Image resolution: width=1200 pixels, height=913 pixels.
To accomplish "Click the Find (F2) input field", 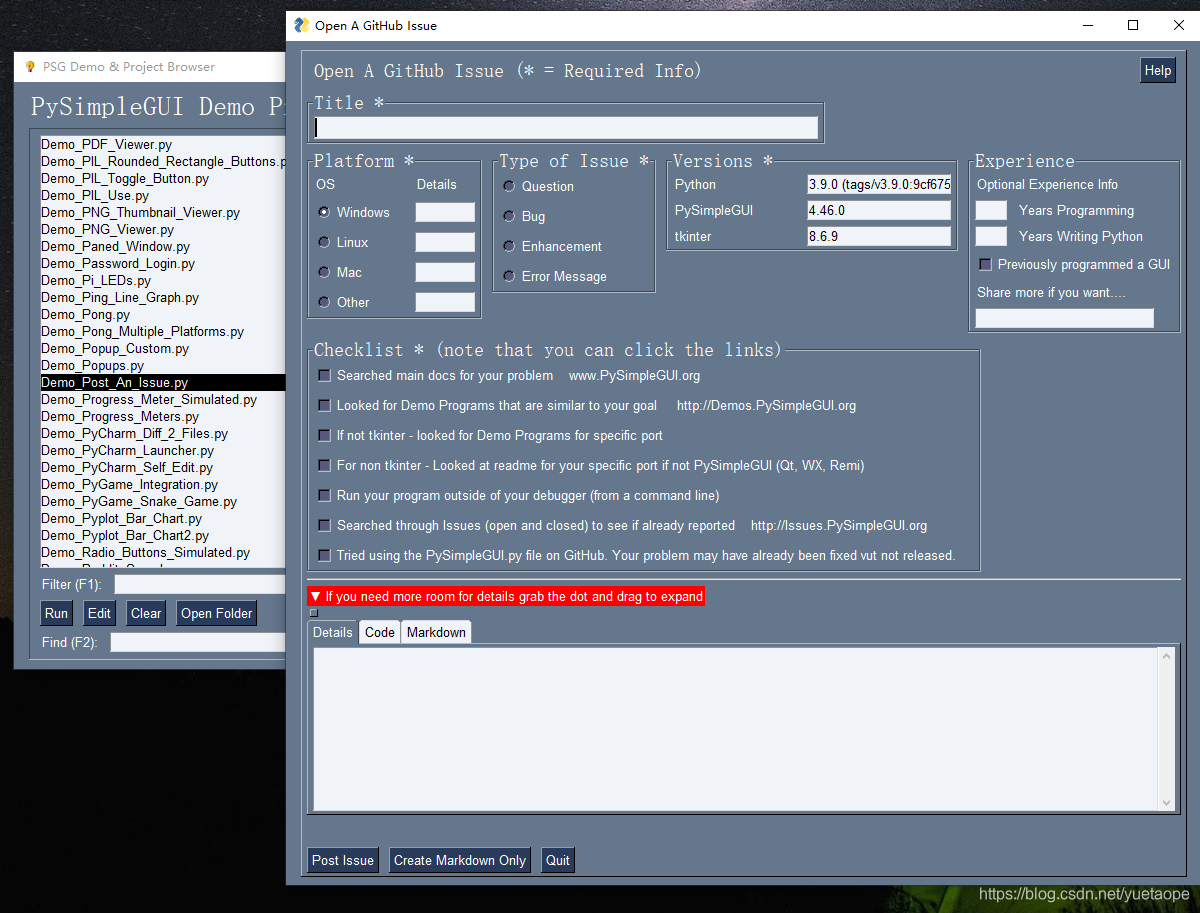I will (x=198, y=642).
